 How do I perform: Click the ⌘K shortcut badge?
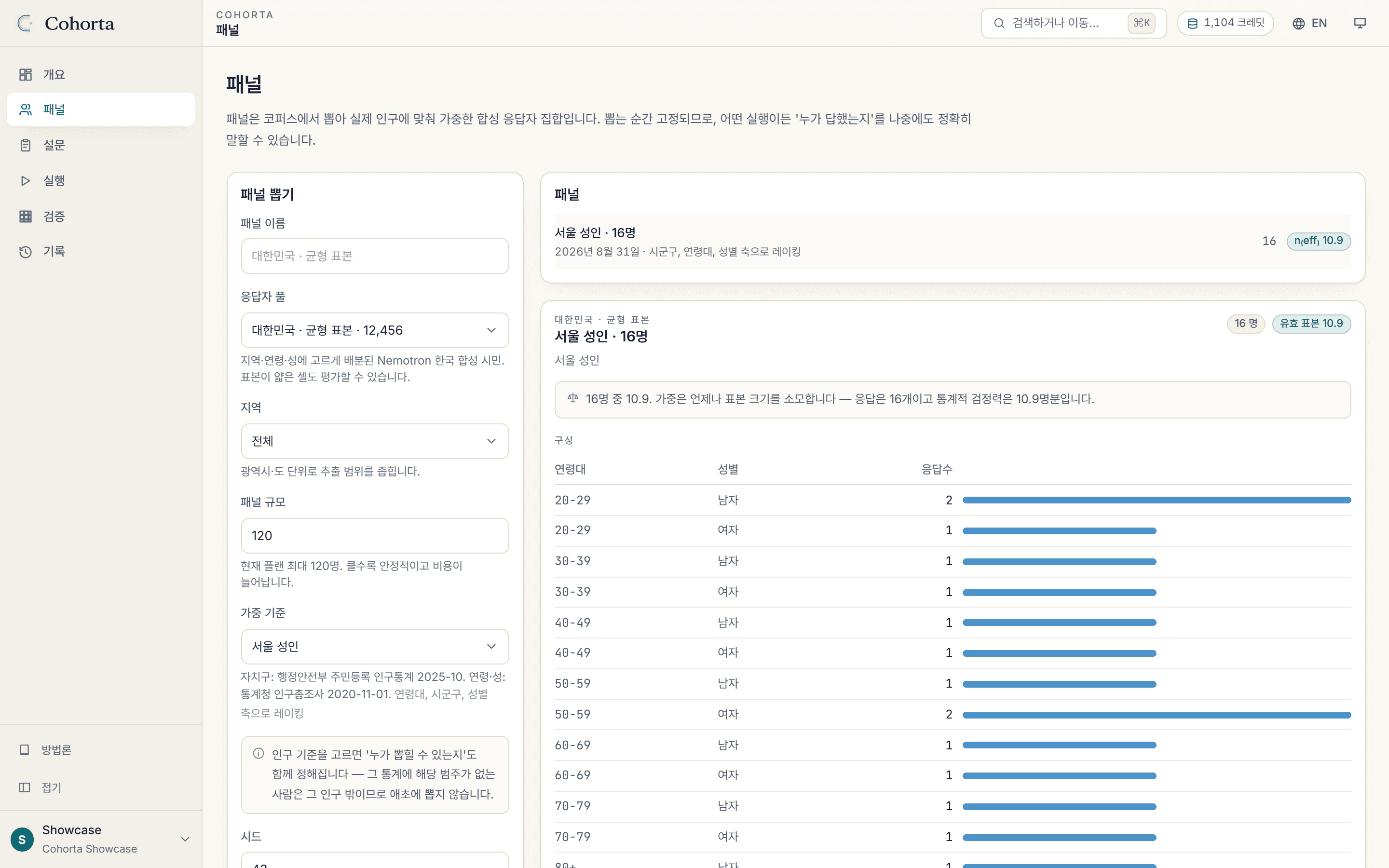[x=1141, y=23]
